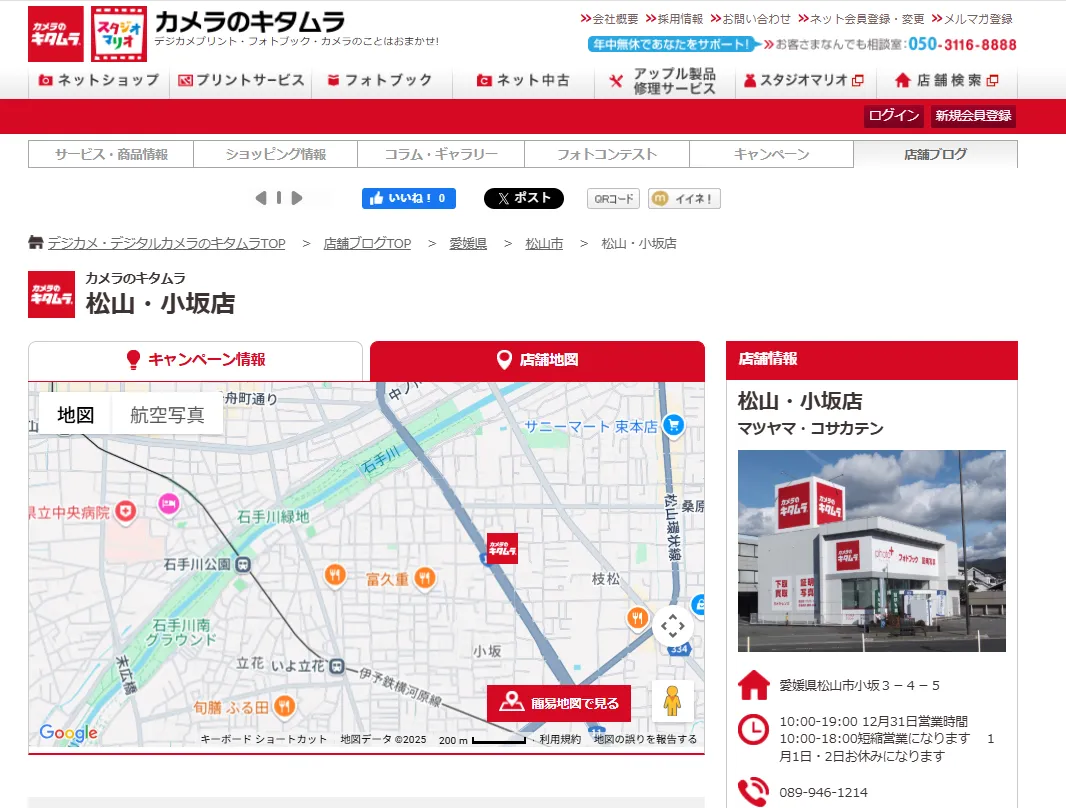Image resolution: width=1066 pixels, height=808 pixels.
Task: Click the 石手川公園 station marker
Action: coord(243,564)
